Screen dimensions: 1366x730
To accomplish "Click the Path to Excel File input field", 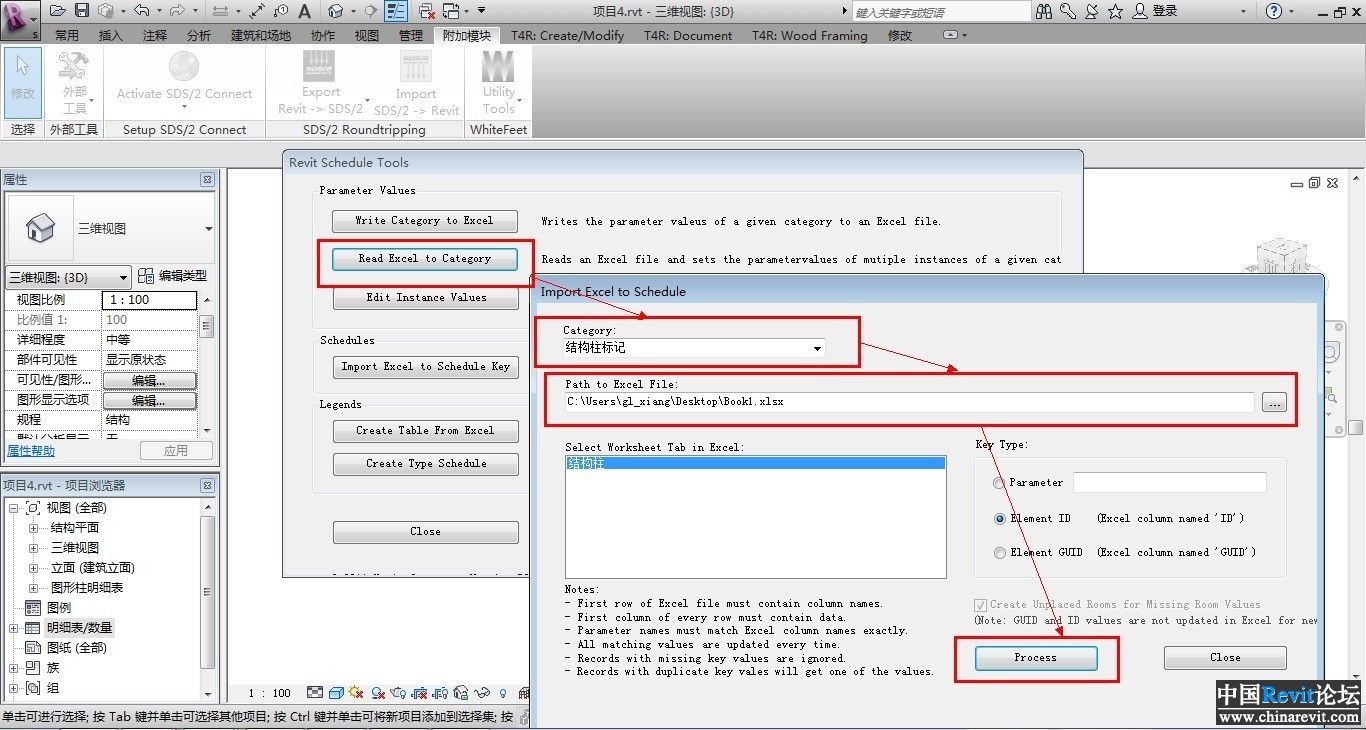I will [x=908, y=402].
